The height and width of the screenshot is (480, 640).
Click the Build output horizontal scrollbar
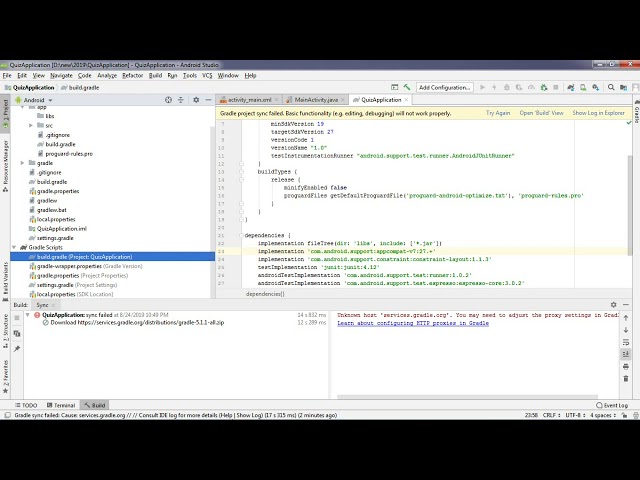coord(467,397)
